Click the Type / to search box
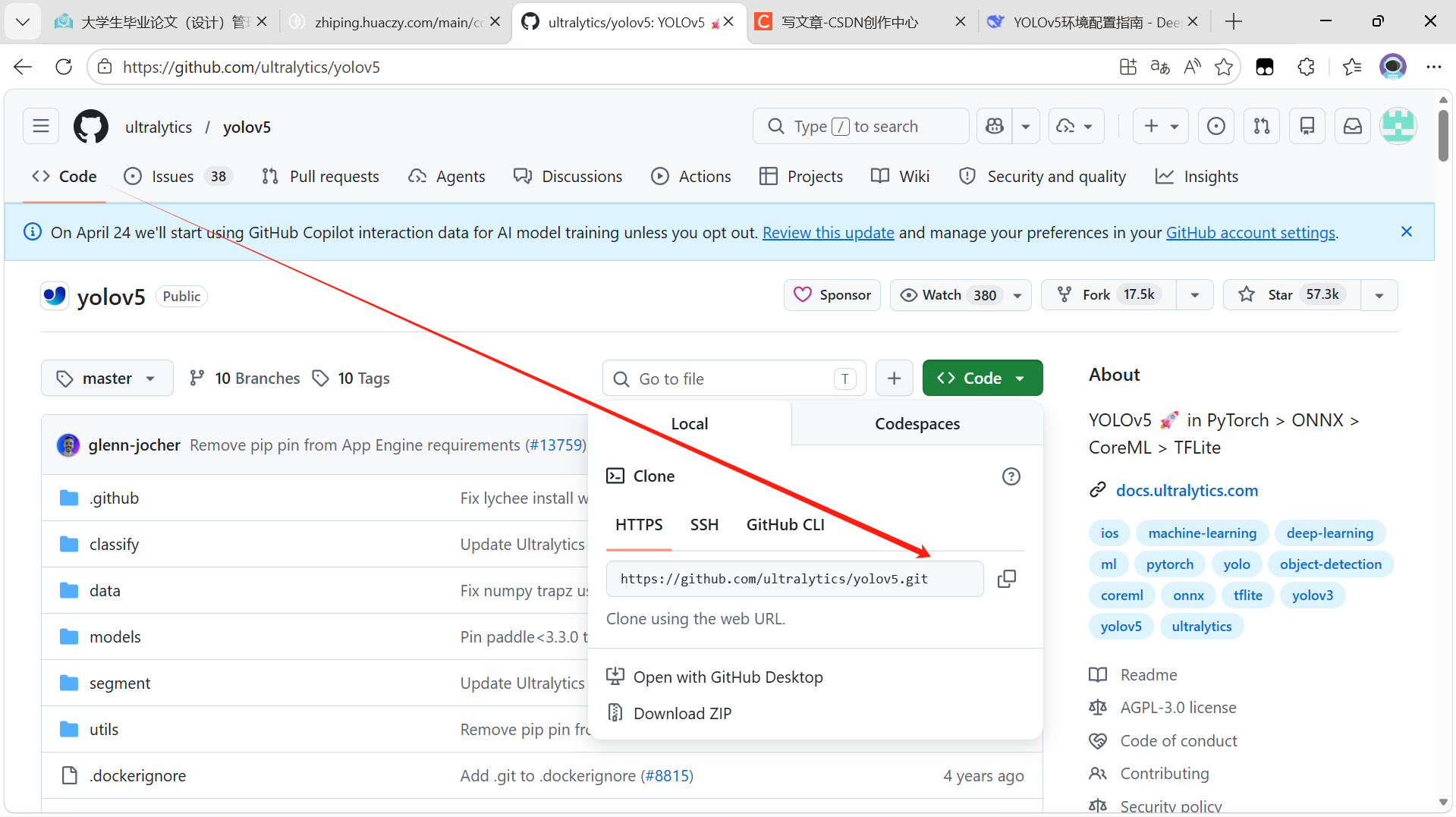Image resolution: width=1456 pixels, height=817 pixels. (860, 126)
